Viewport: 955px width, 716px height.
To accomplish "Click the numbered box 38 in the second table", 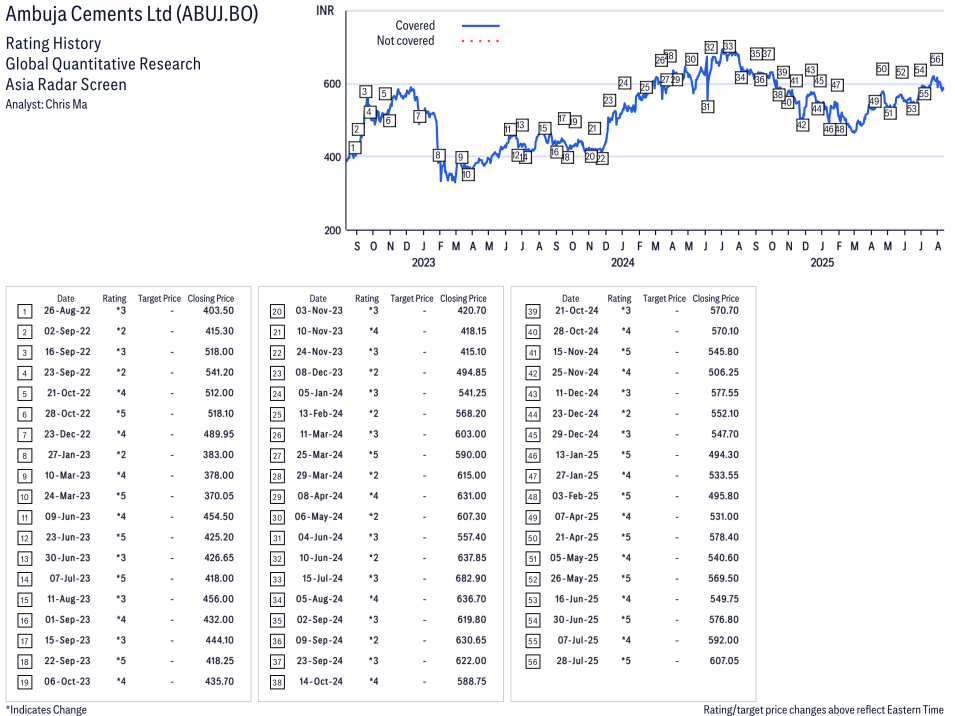I will tap(277, 683).
